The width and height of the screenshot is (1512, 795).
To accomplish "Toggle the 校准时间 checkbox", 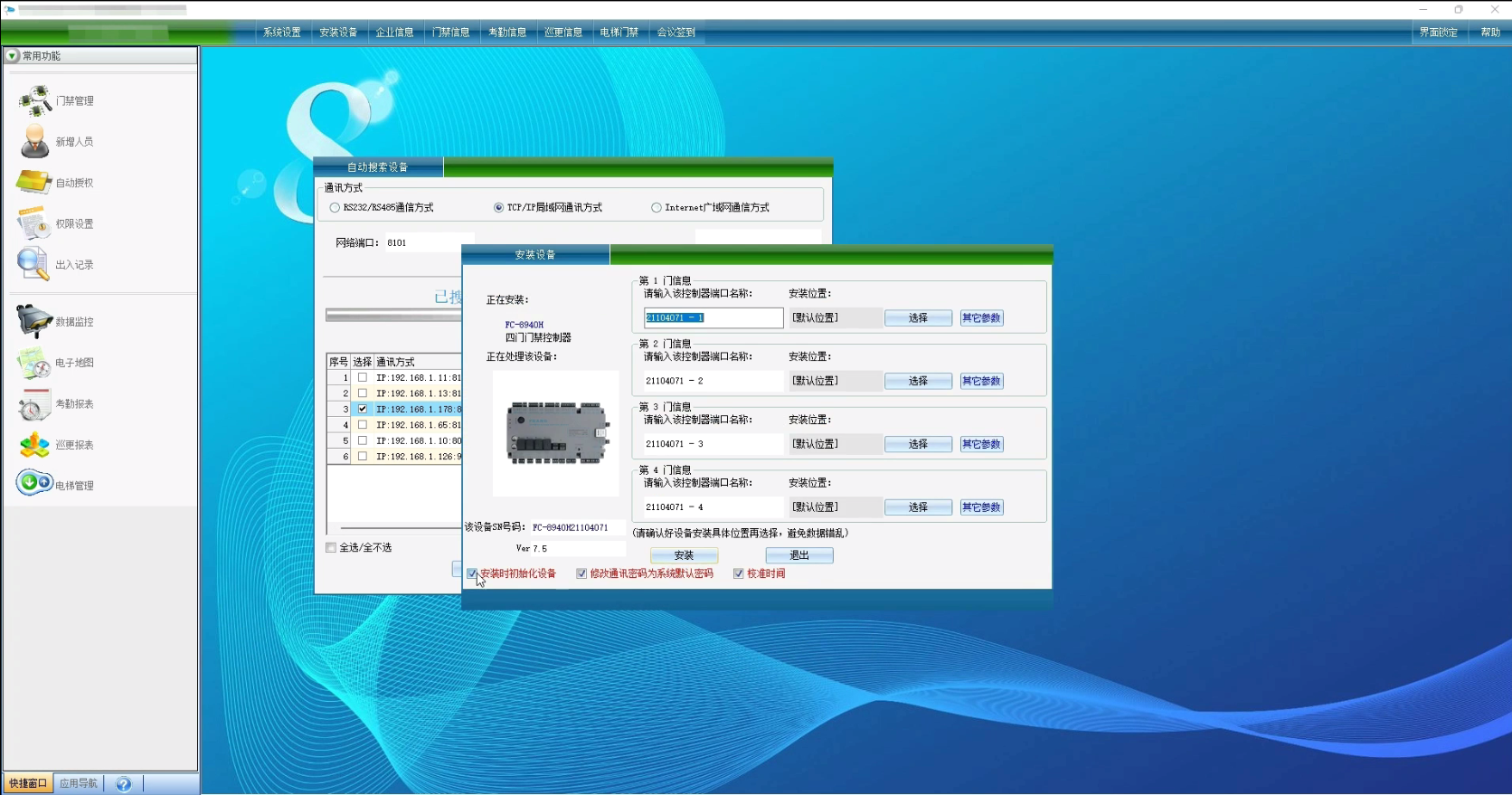I will coord(739,573).
